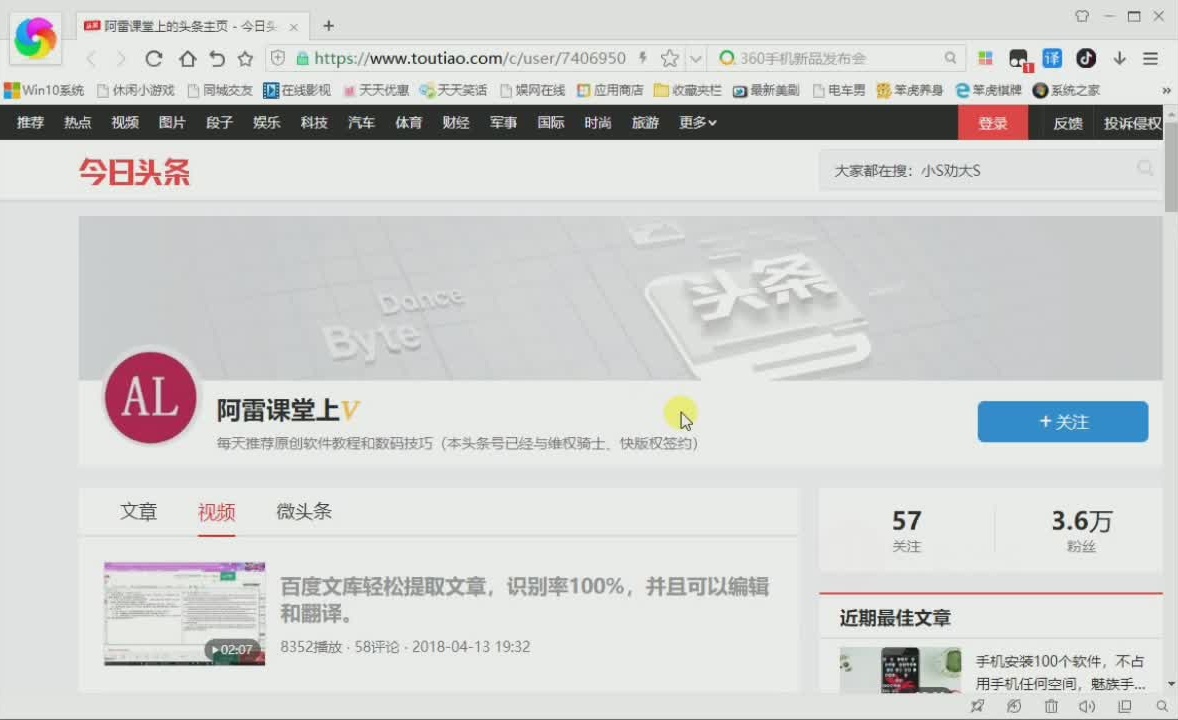Click the 今日头条 red logo
This screenshot has width=1178, height=720.
134,172
